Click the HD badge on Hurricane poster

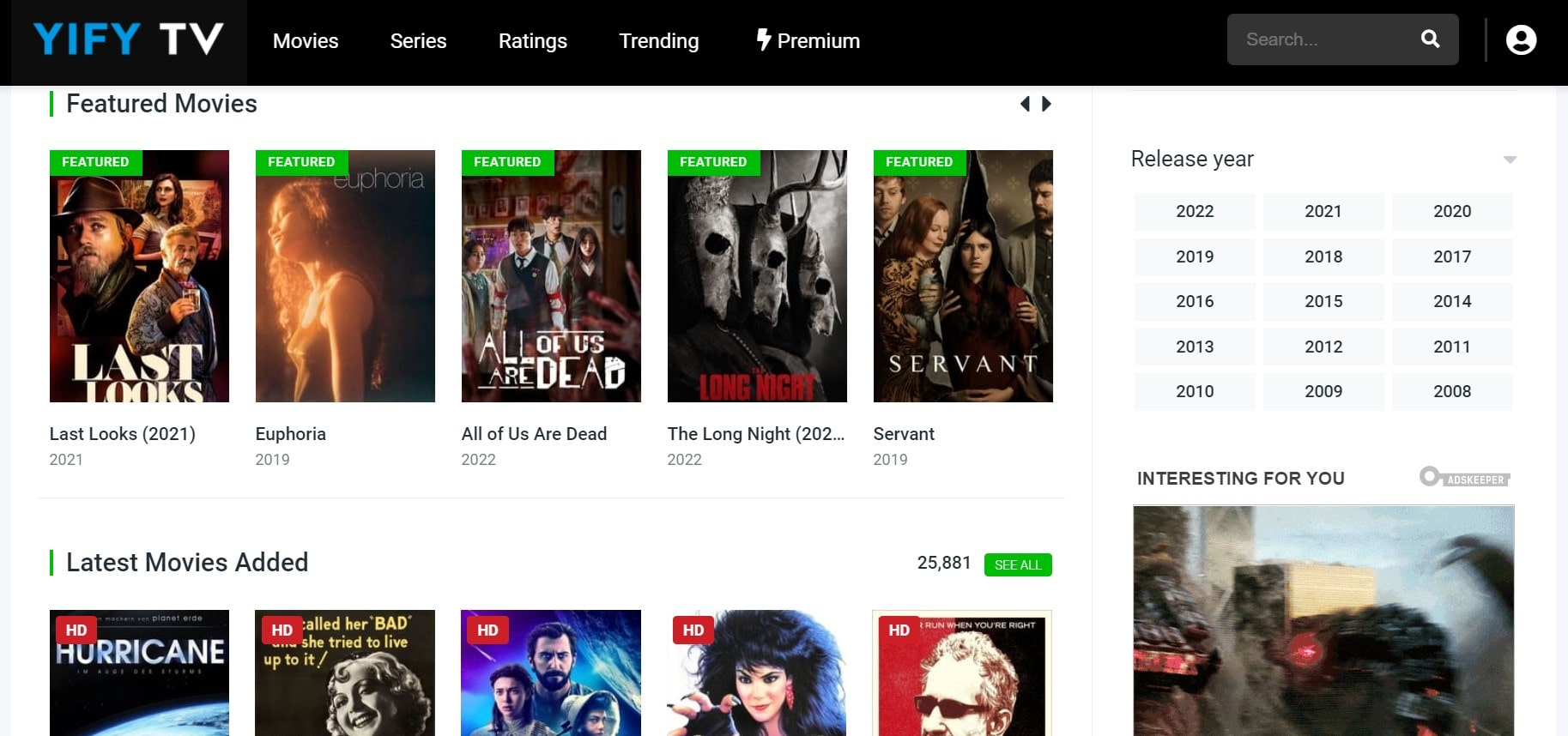[76, 630]
